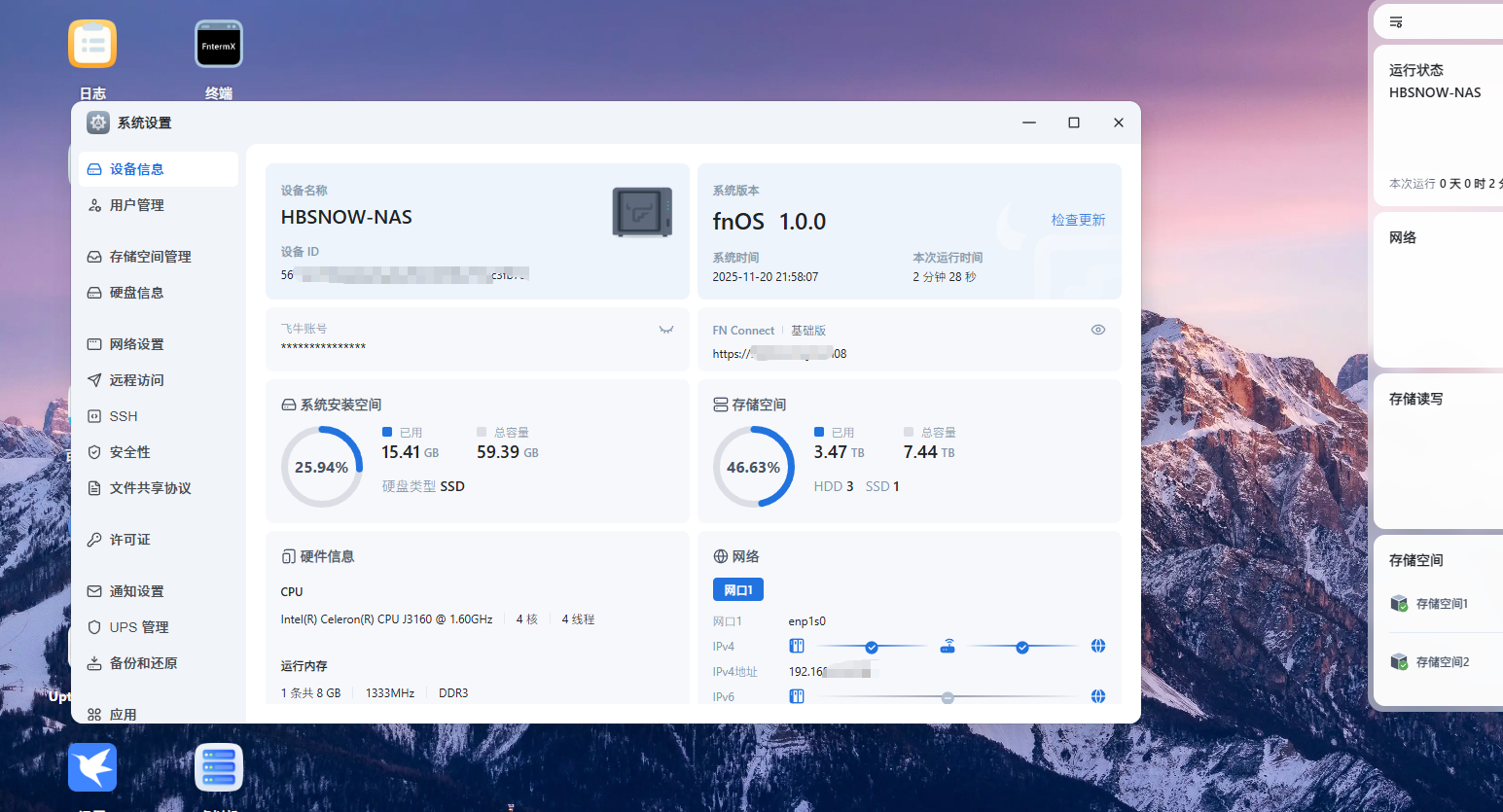Select 用户管理 in the settings sidebar
The image size is (1503, 812).
136,205
